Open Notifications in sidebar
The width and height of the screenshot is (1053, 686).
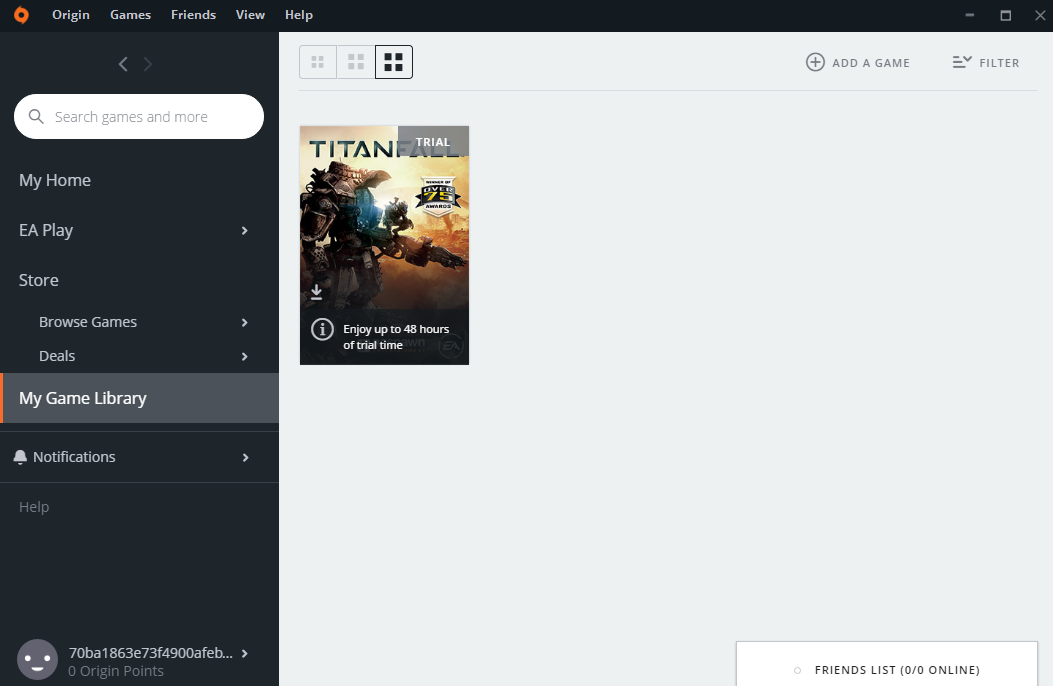tap(74, 457)
